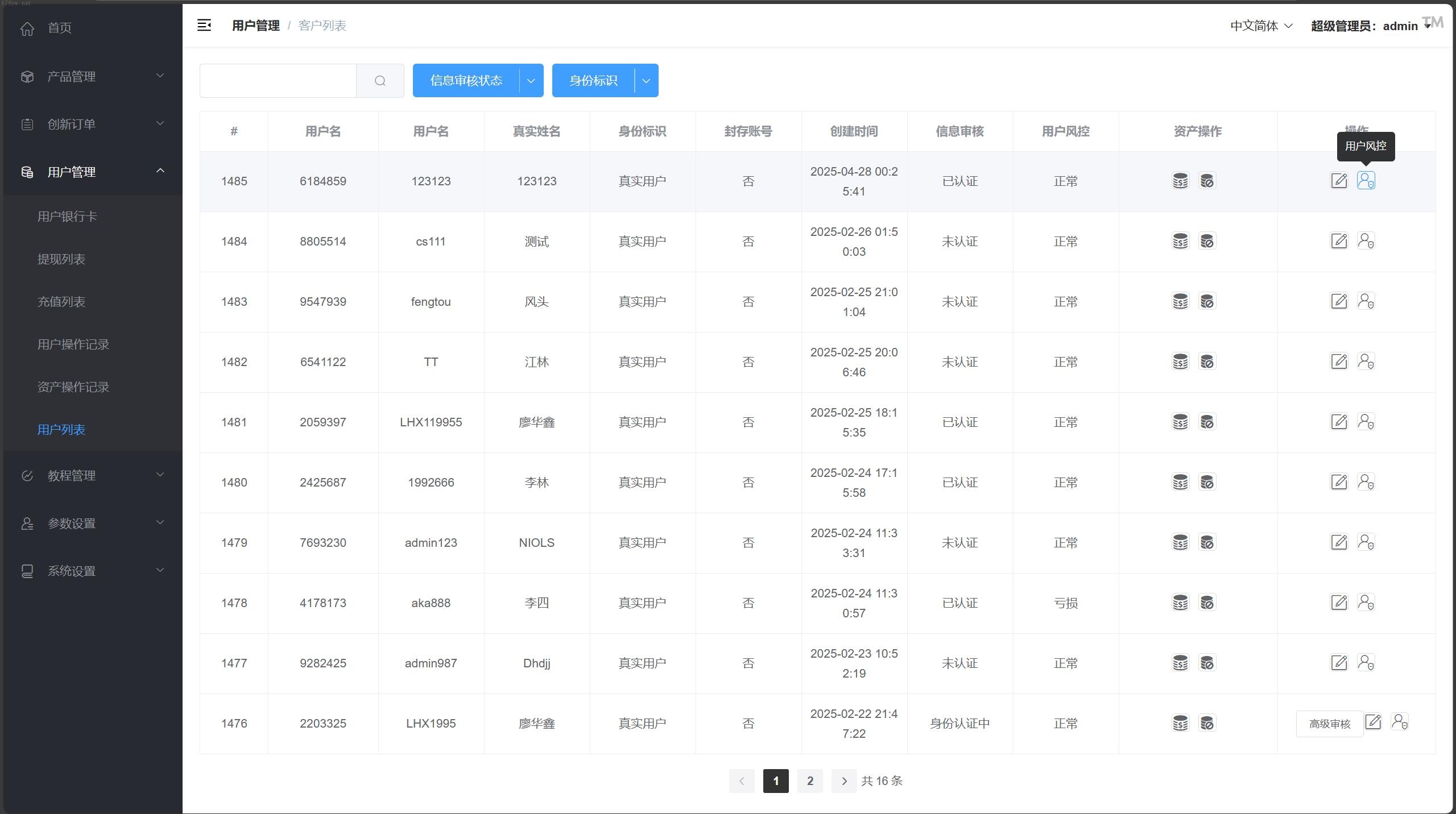The image size is (1456, 814).
Task: Open the 信息审核状态 dropdown arrow
Action: click(531, 81)
